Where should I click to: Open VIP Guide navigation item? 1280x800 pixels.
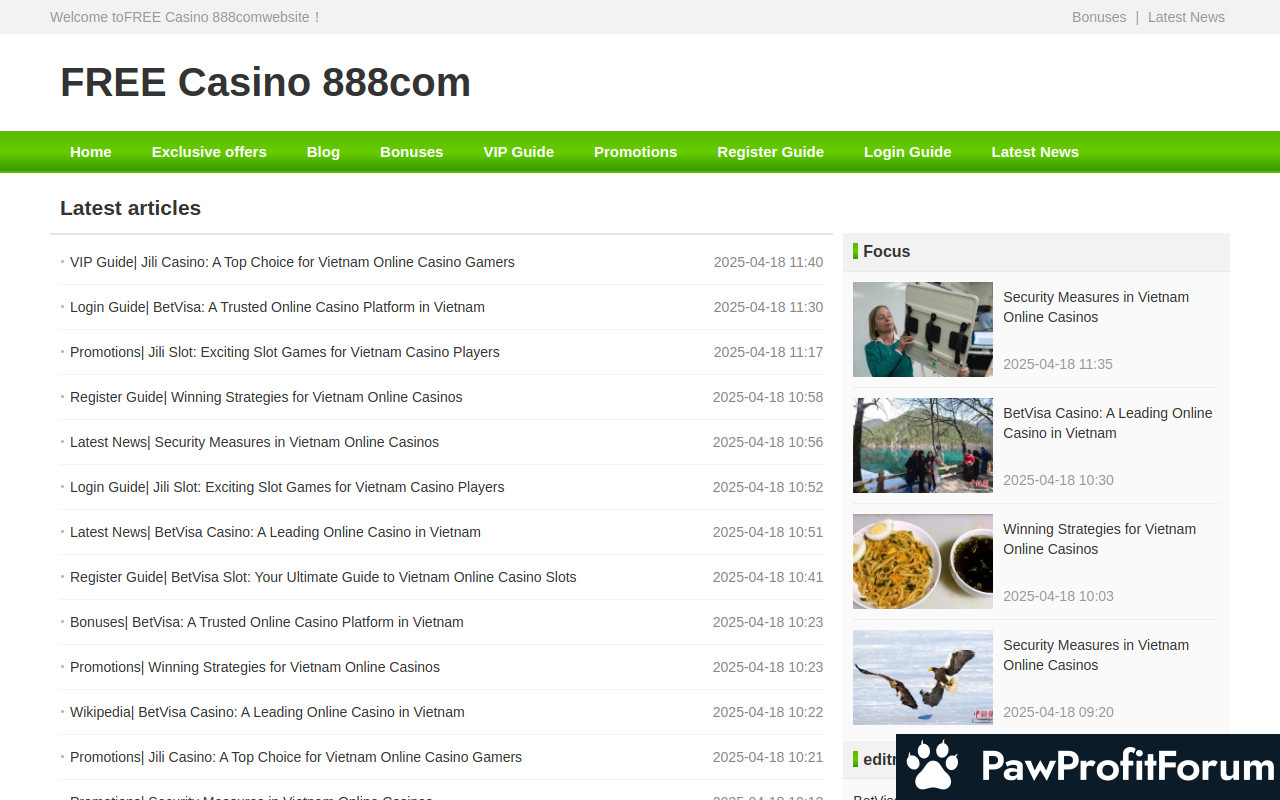pos(518,152)
